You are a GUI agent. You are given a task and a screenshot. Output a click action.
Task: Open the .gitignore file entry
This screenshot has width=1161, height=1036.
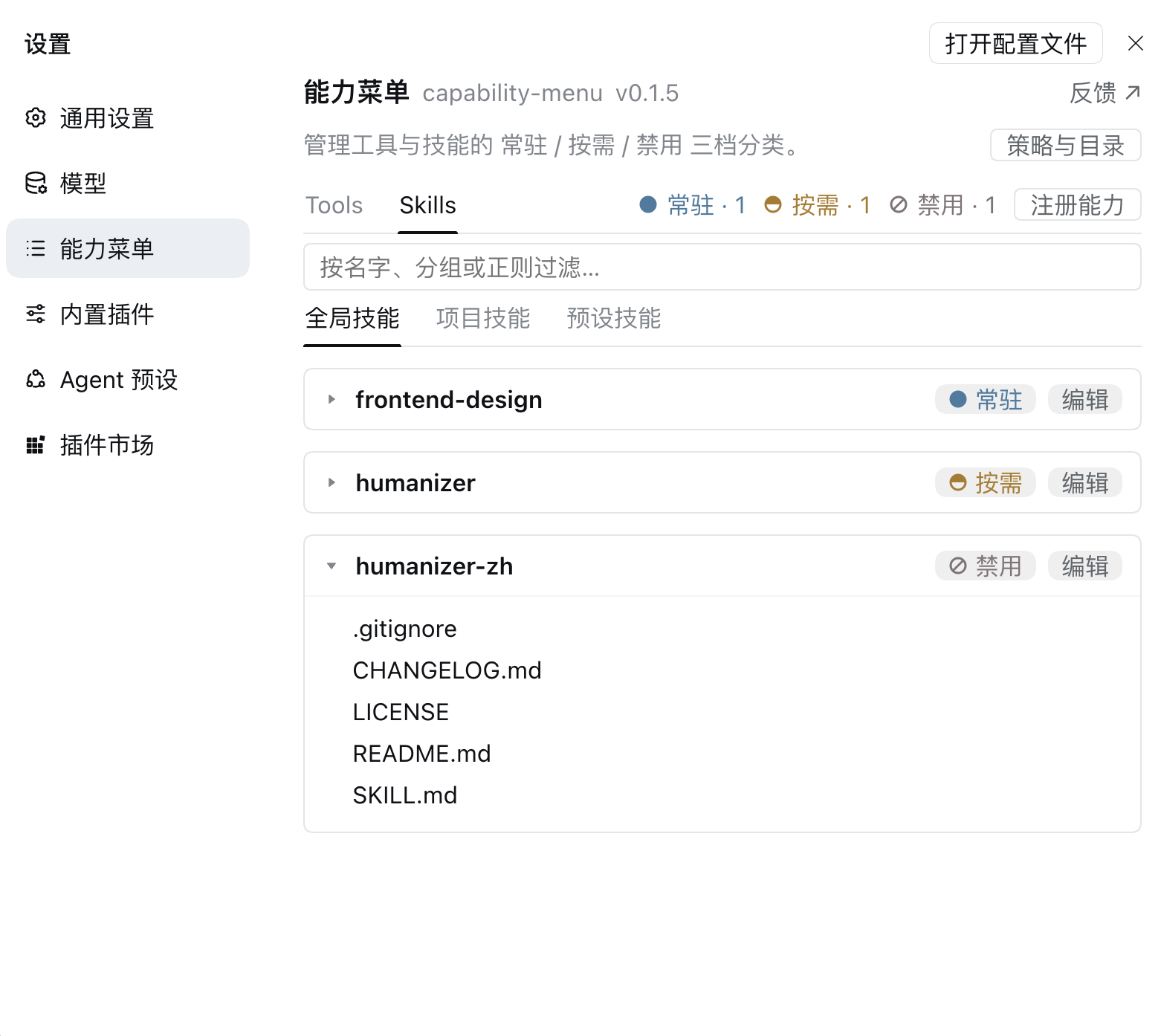pos(405,629)
